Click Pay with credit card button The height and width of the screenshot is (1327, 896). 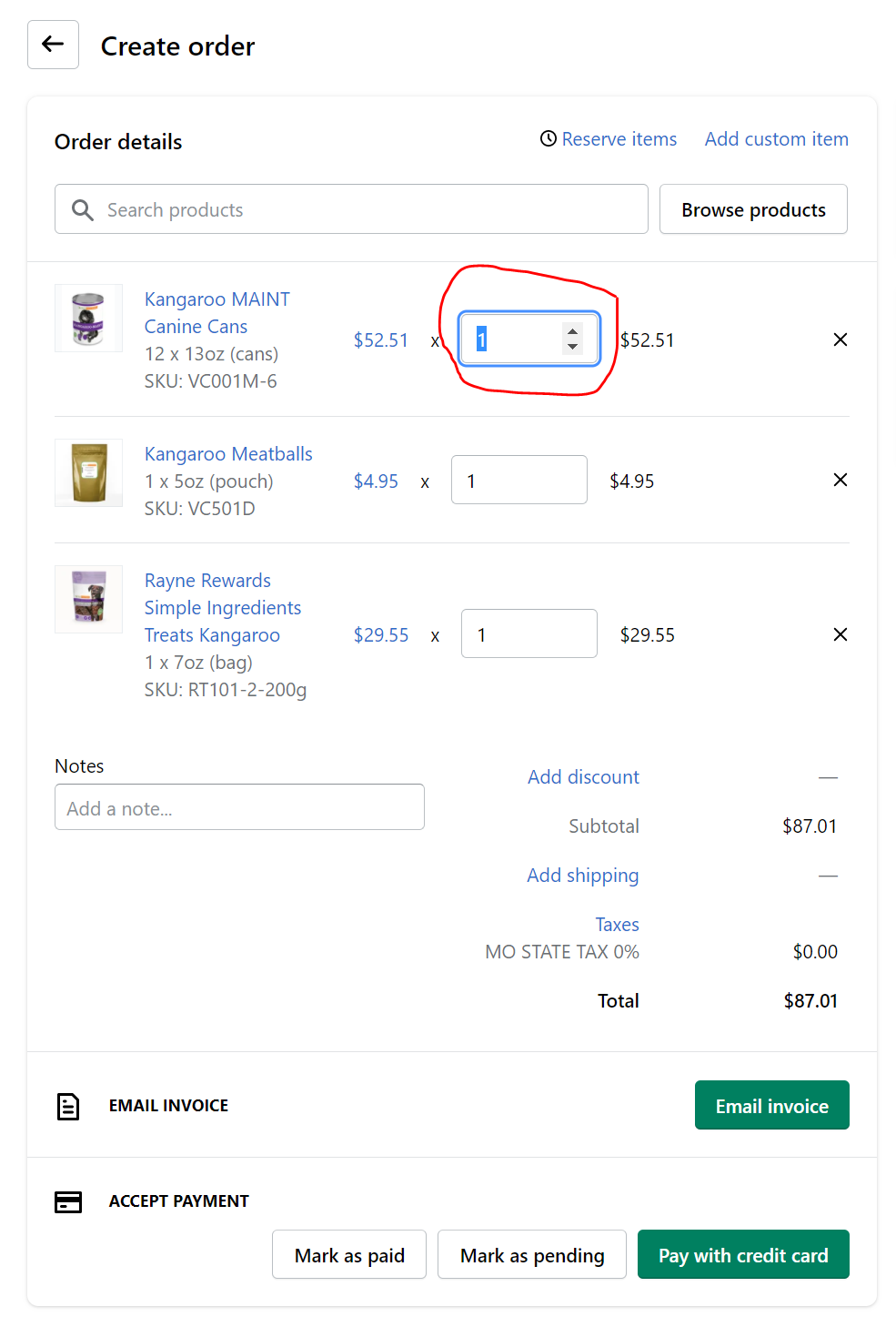(x=742, y=1255)
